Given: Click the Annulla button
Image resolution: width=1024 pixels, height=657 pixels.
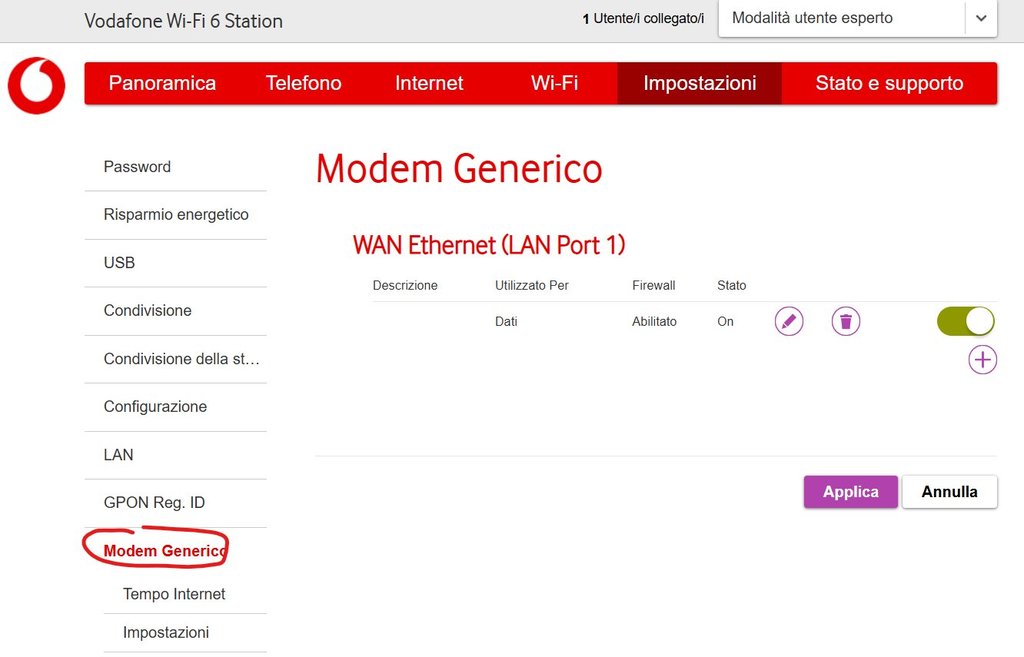Looking at the screenshot, I should tap(950, 492).
